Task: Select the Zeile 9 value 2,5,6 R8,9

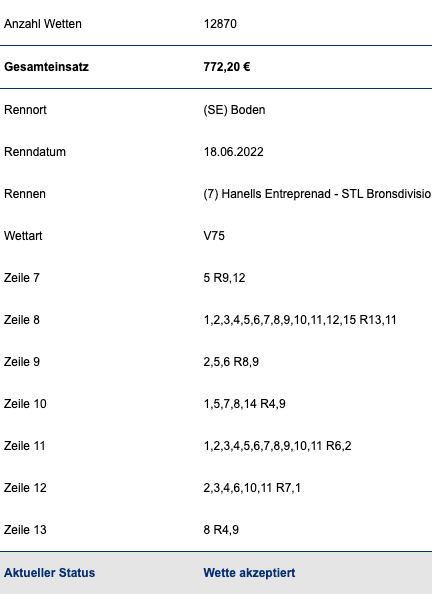Action: click(231, 362)
